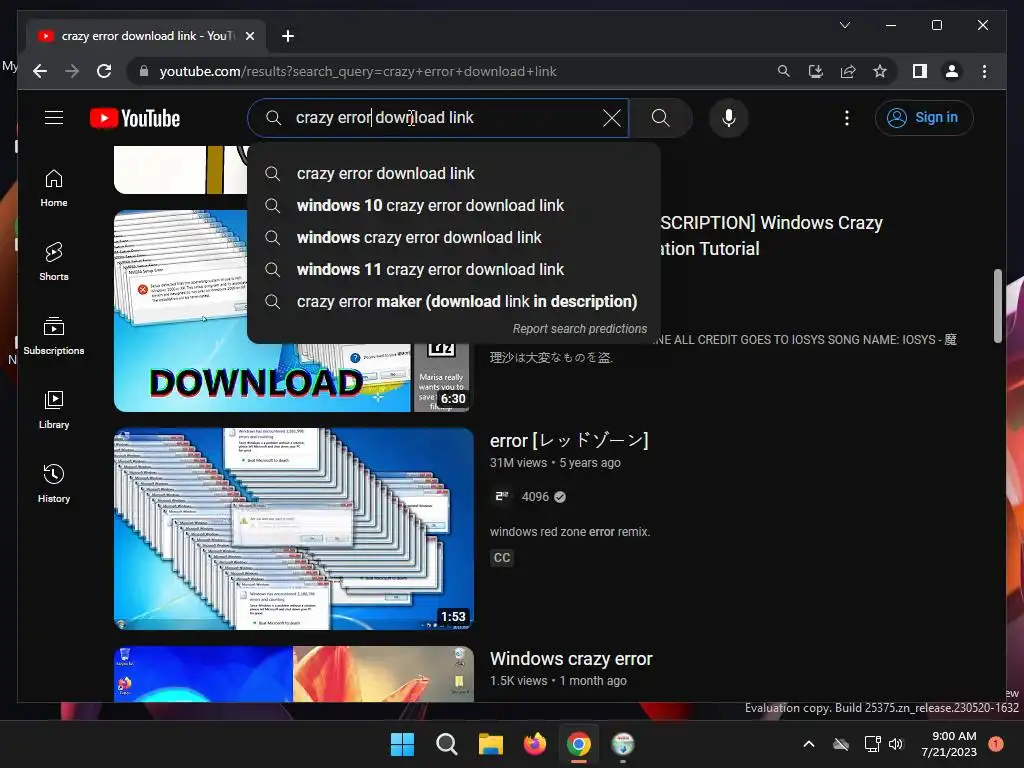Start voice search with microphone

click(x=729, y=118)
